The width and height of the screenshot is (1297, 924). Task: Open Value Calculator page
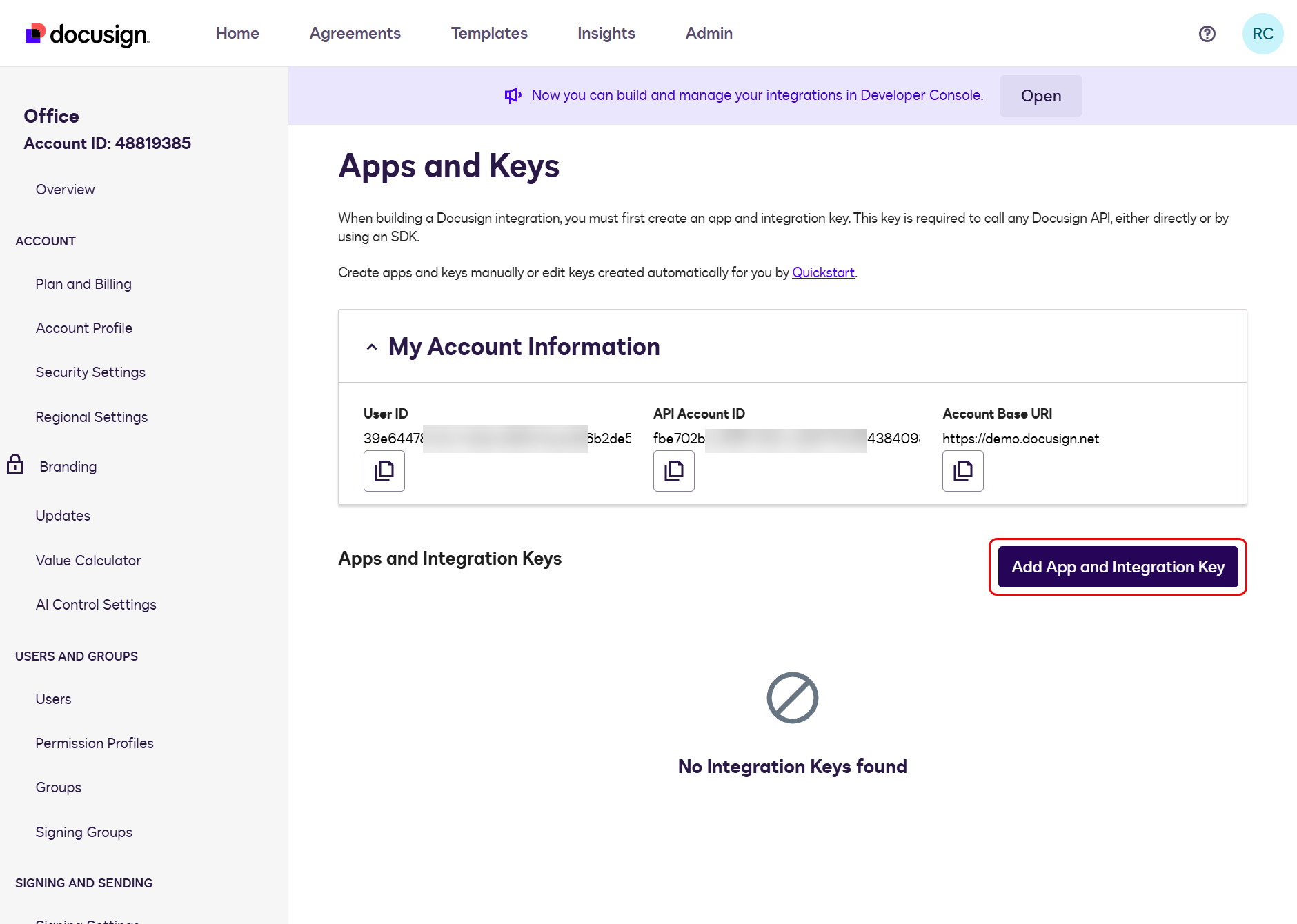point(88,561)
